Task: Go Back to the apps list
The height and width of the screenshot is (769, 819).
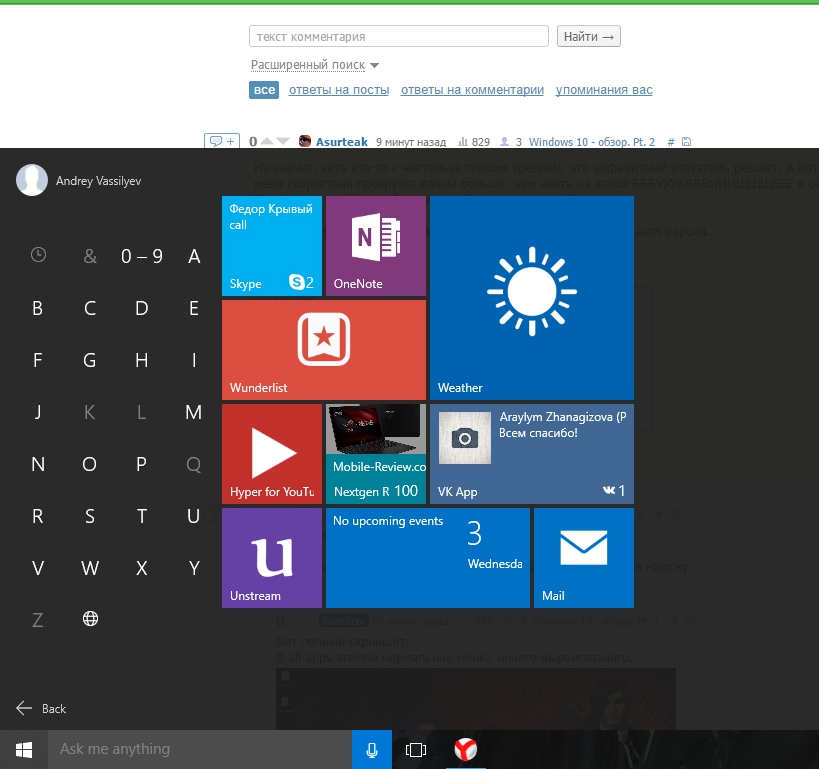Action: [x=42, y=708]
